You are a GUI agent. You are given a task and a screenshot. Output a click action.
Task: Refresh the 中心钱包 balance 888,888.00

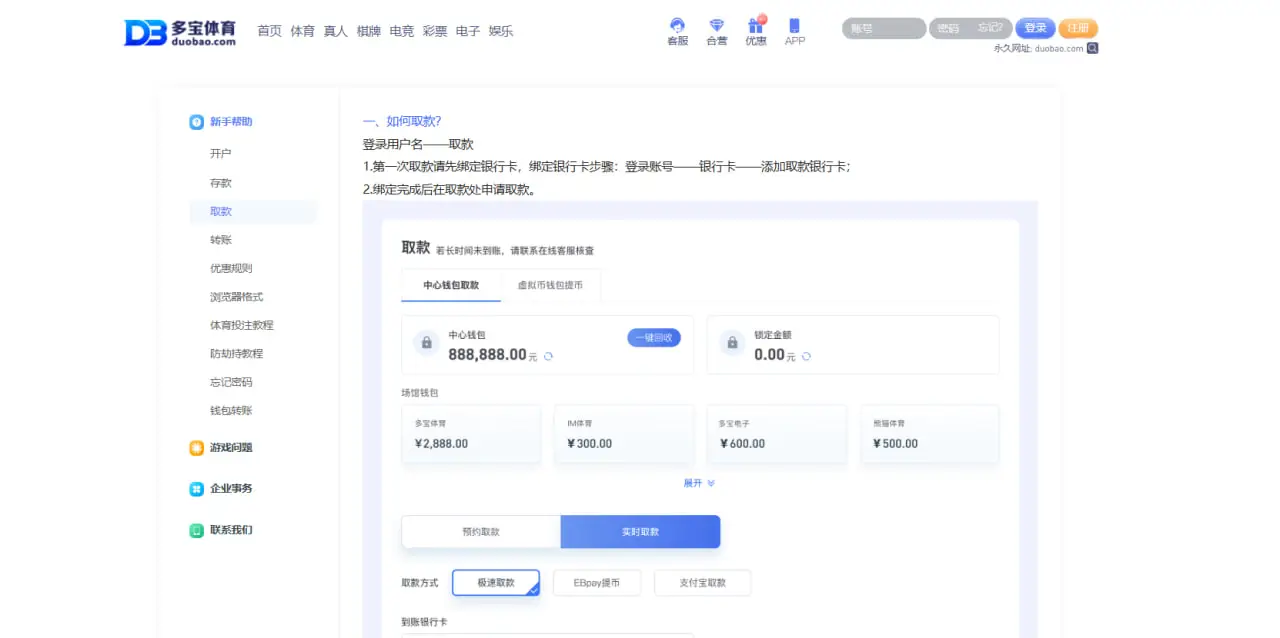[548, 356]
